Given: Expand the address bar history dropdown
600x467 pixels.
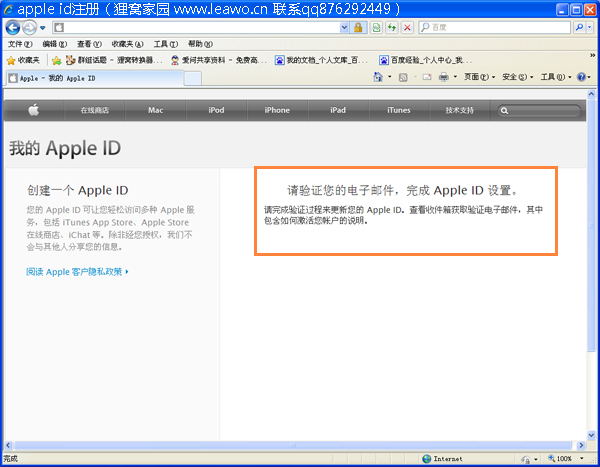Looking at the screenshot, I should coord(344,28).
